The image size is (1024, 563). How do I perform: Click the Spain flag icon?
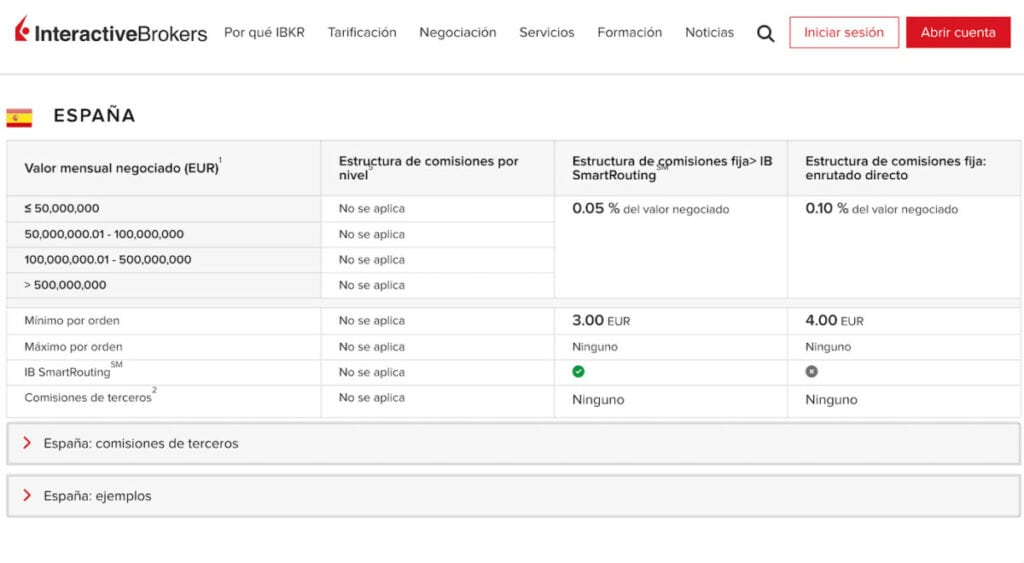click(x=20, y=118)
